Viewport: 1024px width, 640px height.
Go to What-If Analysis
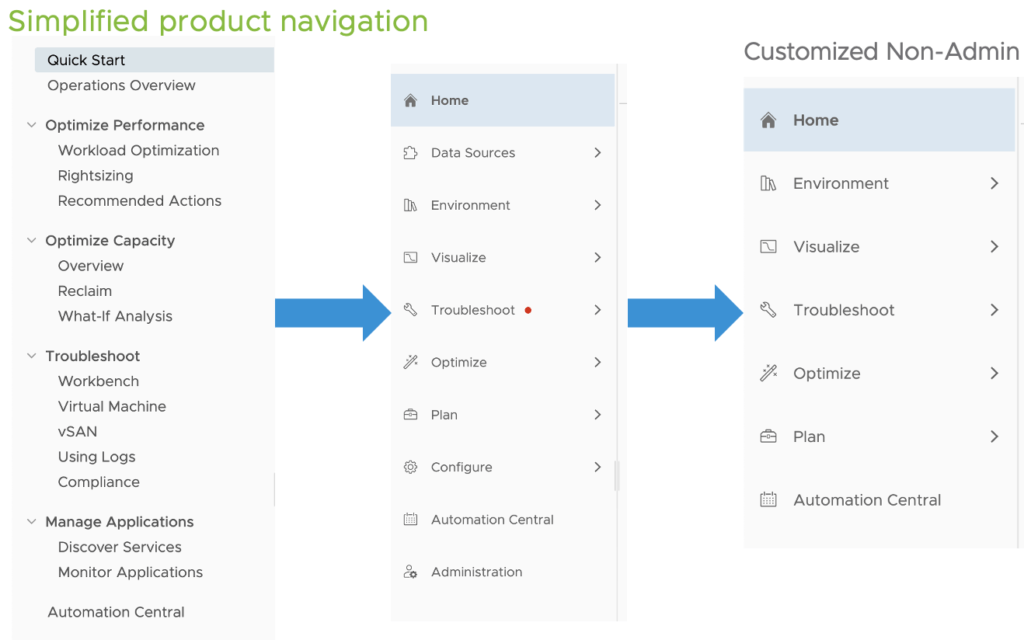pyautogui.click(x=115, y=317)
